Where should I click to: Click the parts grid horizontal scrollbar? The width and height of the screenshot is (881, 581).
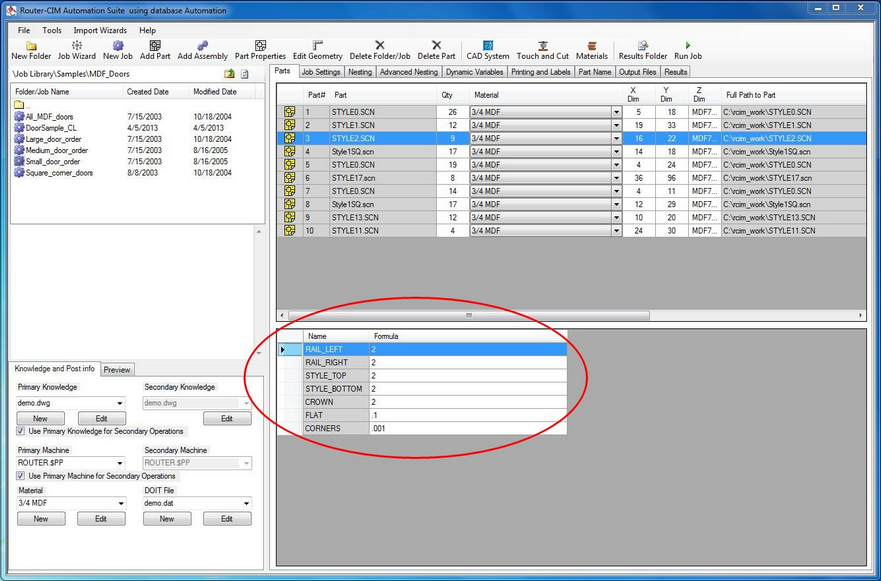[x=469, y=315]
